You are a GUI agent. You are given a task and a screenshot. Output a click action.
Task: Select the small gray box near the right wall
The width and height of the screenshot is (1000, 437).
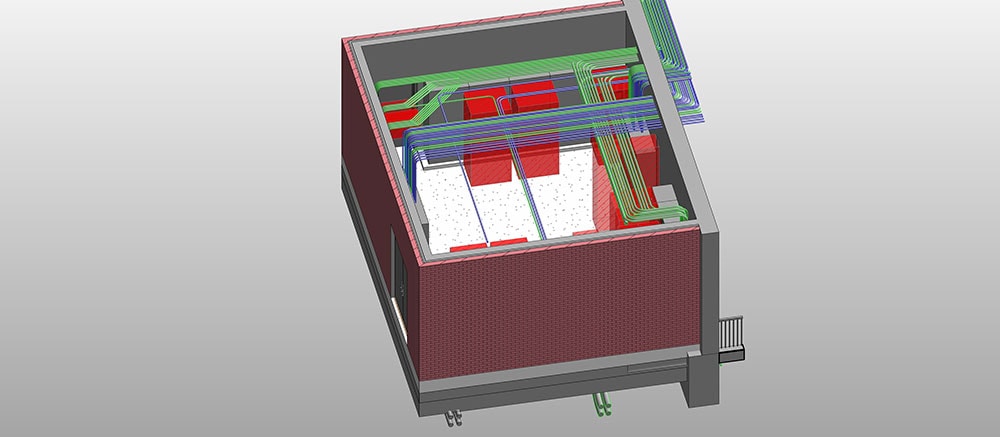tap(664, 193)
